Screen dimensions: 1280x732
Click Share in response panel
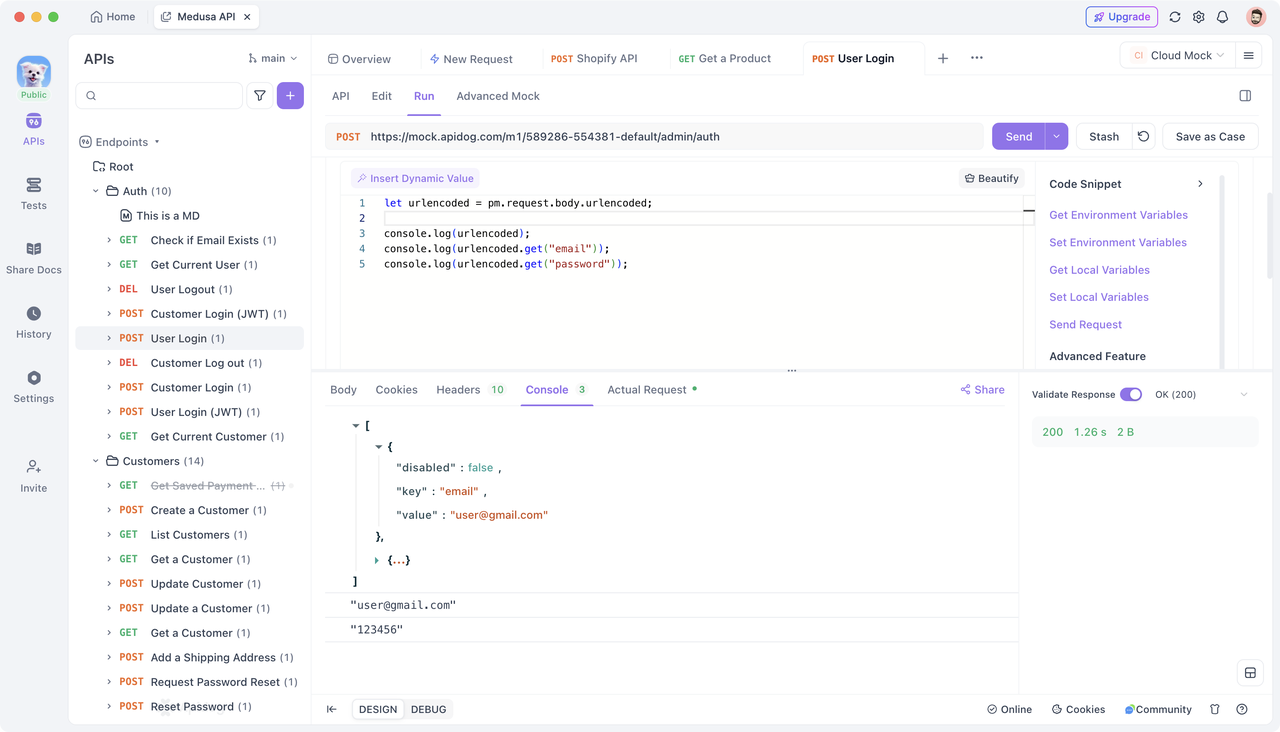[983, 389]
